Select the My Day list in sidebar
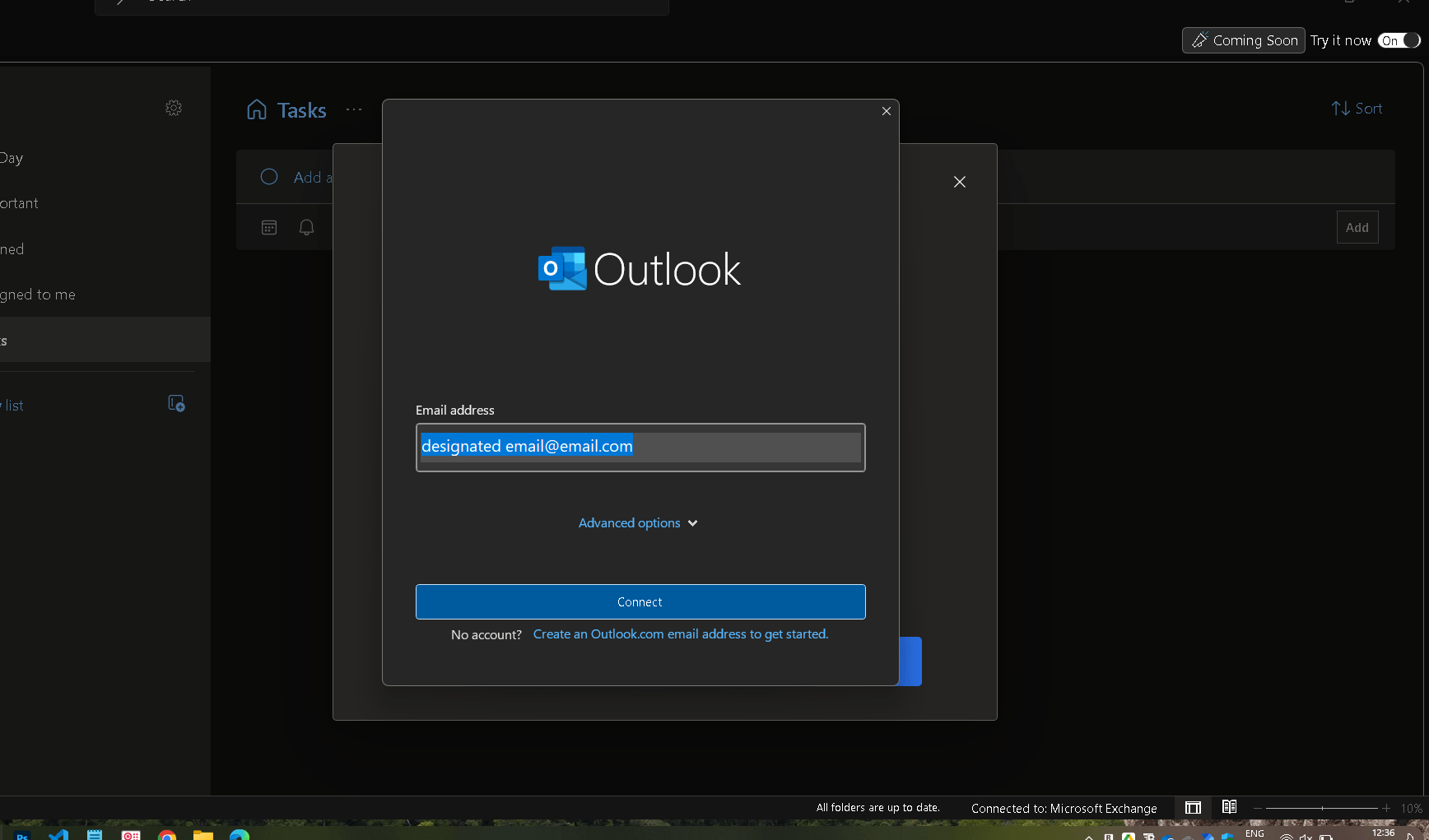Viewport: 1429px width, 840px height. coord(105,158)
